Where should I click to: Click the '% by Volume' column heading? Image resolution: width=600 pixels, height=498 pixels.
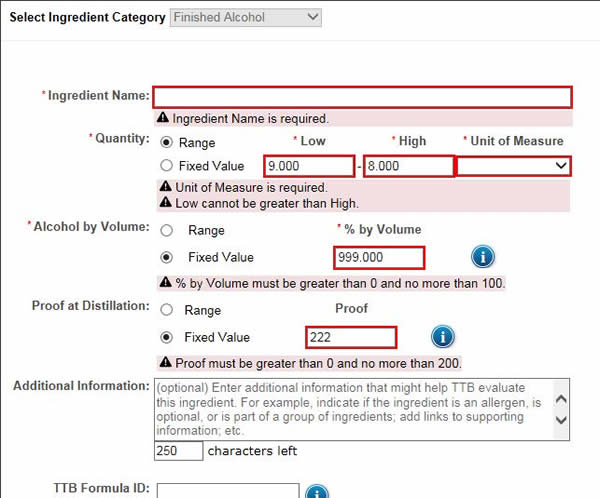(383, 229)
